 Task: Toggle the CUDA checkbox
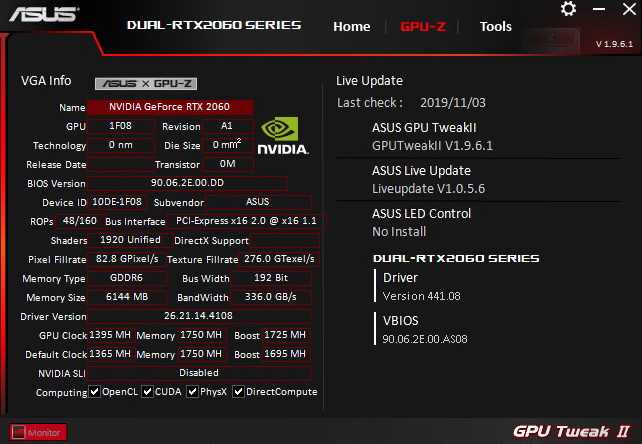[x=147, y=392]
